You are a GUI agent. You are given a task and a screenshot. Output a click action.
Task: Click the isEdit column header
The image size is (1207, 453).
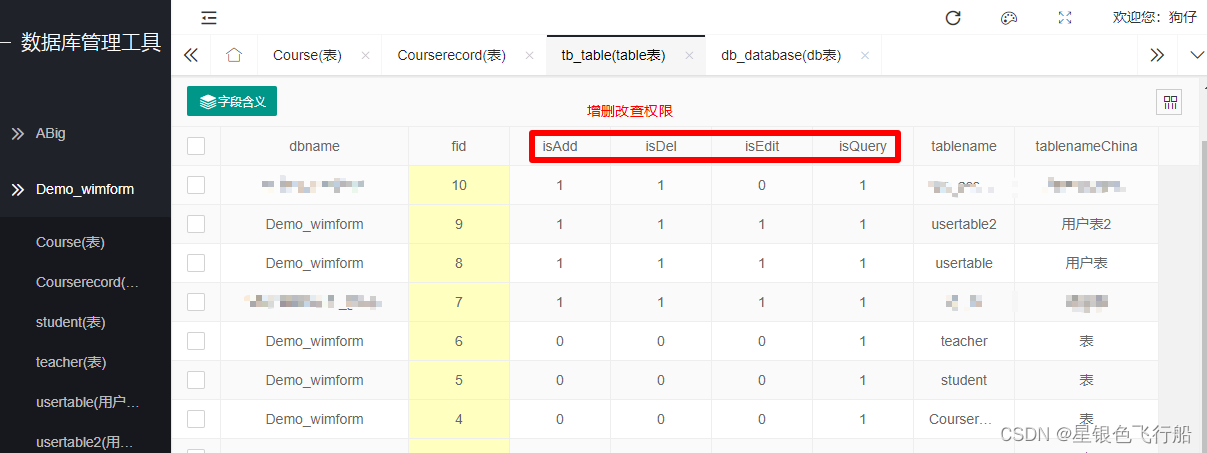point(762,146)
